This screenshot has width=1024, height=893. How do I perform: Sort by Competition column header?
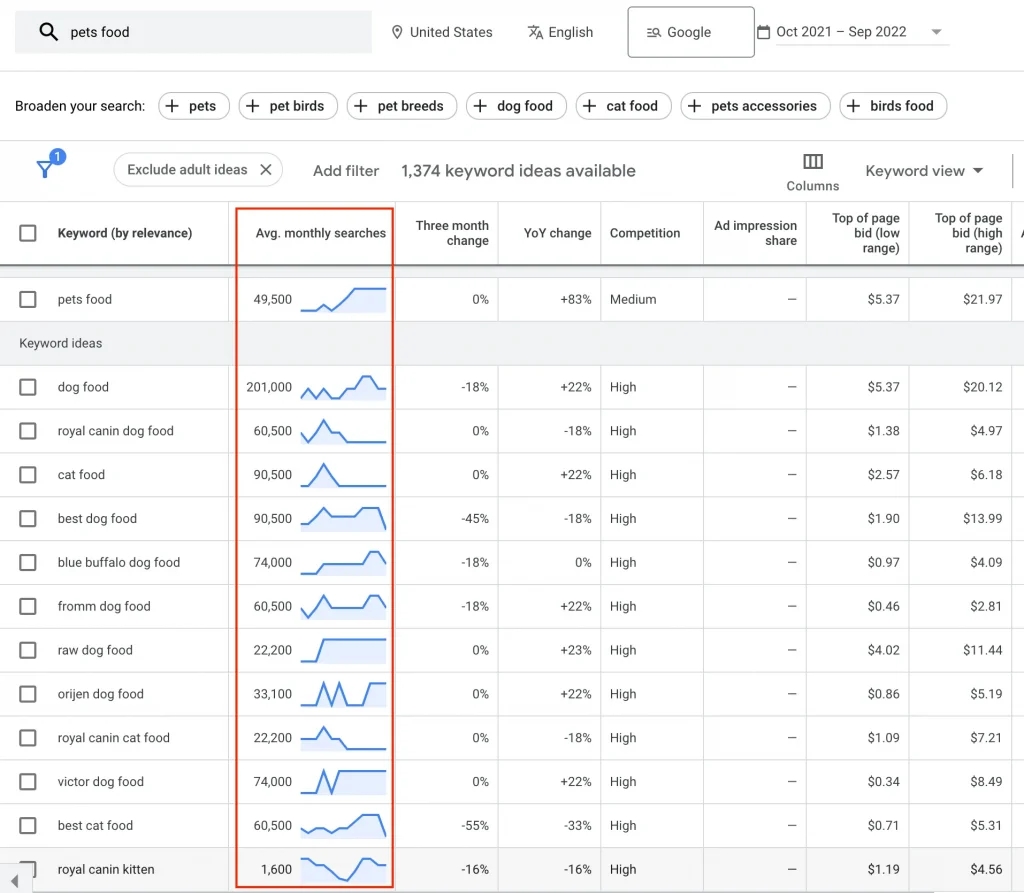pyautogui.click(x=645, y=233)
